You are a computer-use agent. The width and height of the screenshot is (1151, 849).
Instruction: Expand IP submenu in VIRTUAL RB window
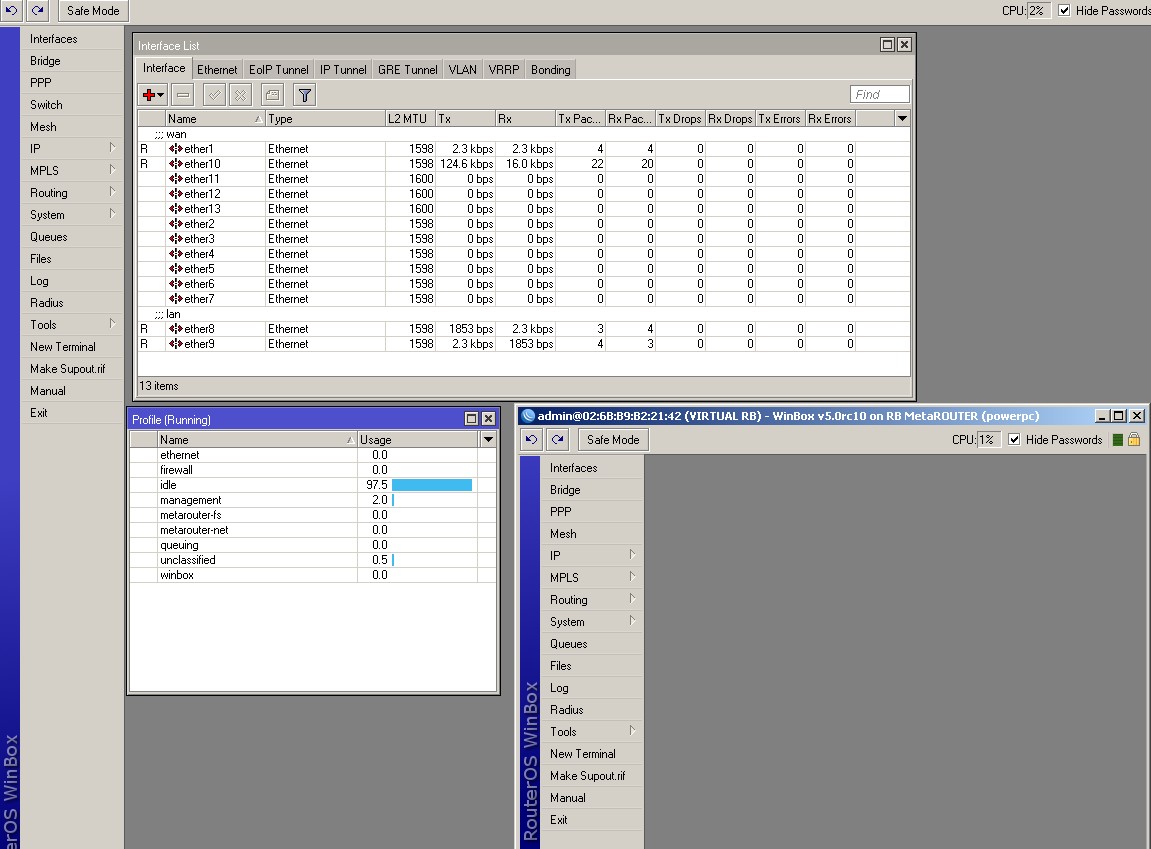632,555
